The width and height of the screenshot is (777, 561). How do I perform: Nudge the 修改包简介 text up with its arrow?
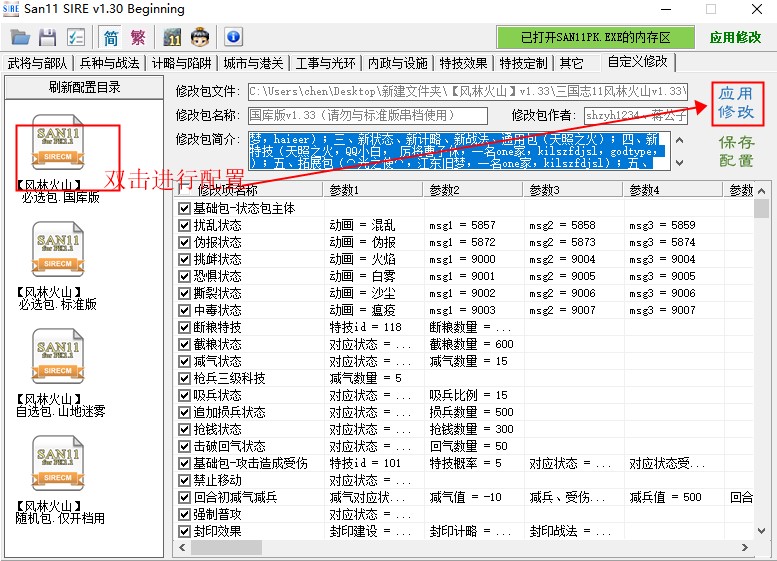point(680,140)
